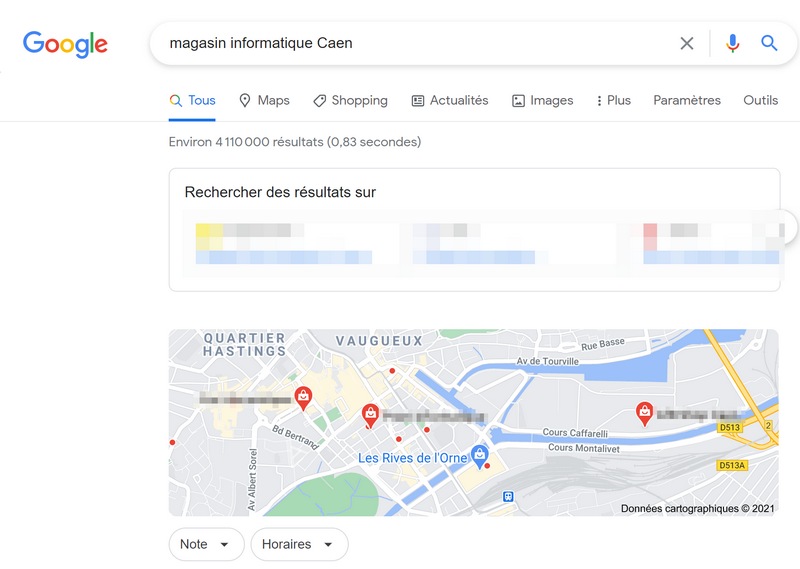The image size is (800, 569).
Task: Switch to the Images tab
Action: (x=543, y=101)
